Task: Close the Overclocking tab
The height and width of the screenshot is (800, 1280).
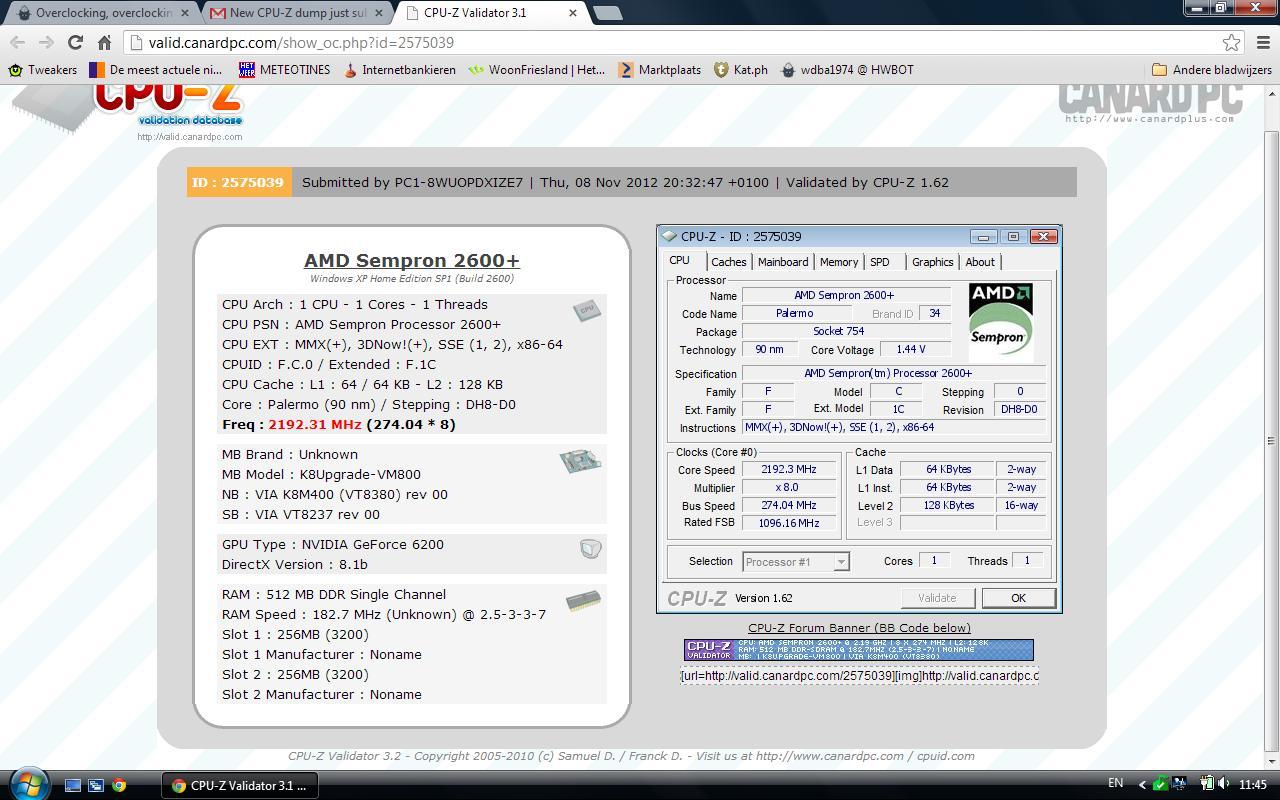Action: [x=185, y=13]
